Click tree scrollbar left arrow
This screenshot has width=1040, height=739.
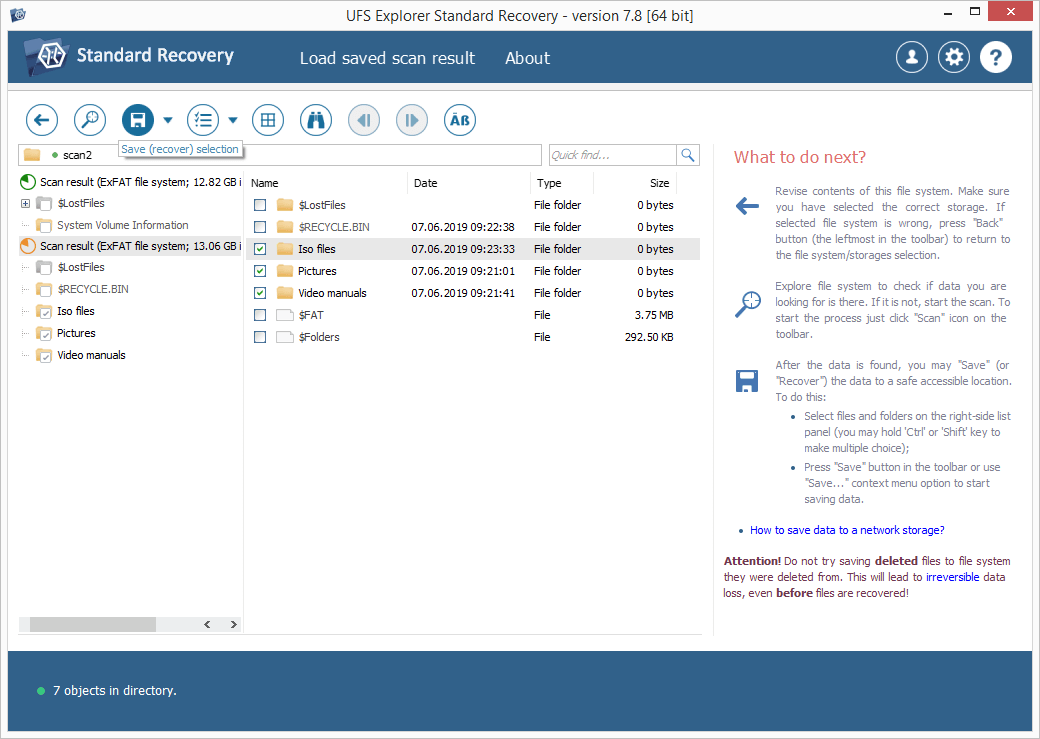pos(207,624)
